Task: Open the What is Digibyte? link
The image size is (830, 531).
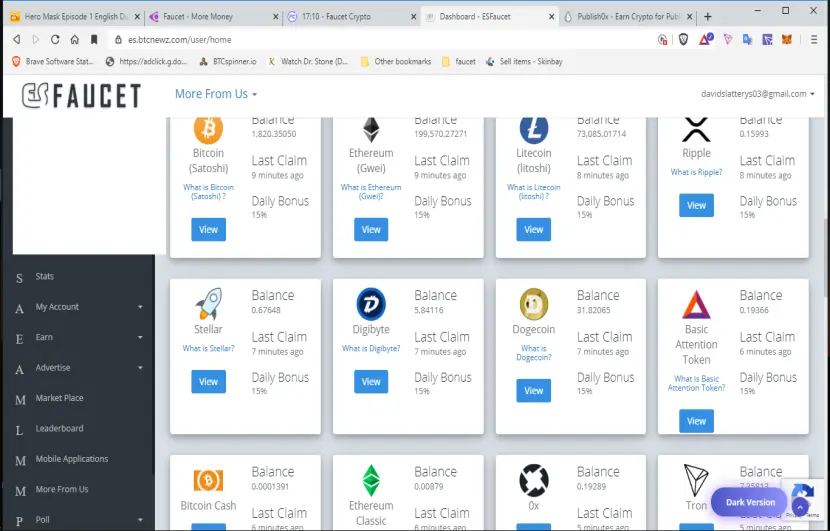Action: click(x=371, y=348)
